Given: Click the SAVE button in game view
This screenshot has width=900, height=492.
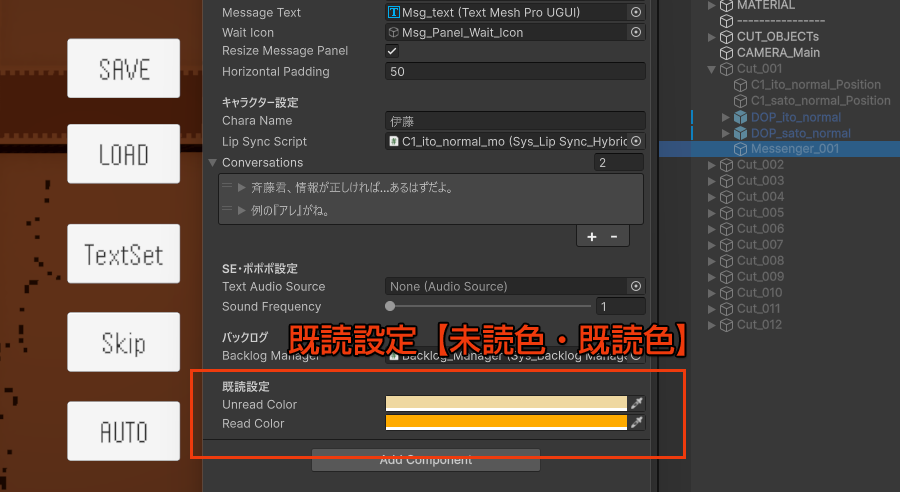Looking at the screenshot, I should coord(124,69).
